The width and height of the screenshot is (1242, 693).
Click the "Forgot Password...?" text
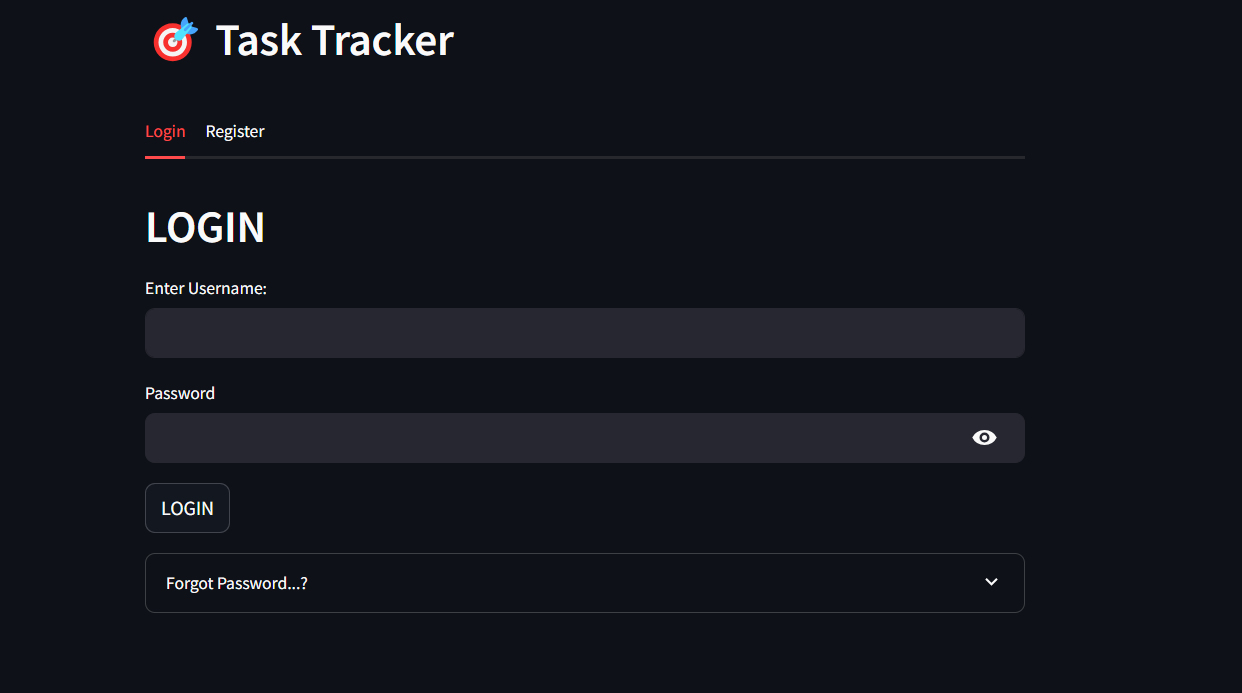tap(237, 583)
